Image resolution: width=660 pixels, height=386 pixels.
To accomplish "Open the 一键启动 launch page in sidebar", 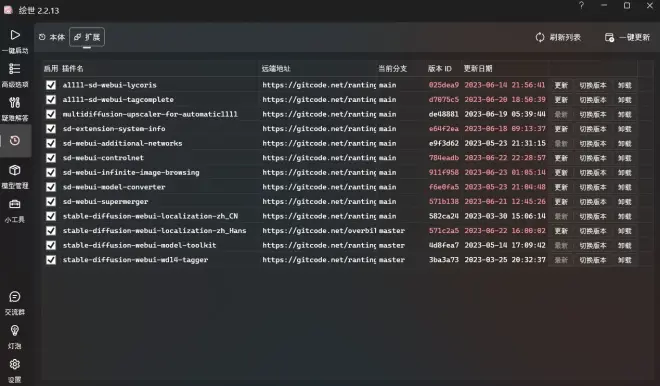I will [15, 41].
